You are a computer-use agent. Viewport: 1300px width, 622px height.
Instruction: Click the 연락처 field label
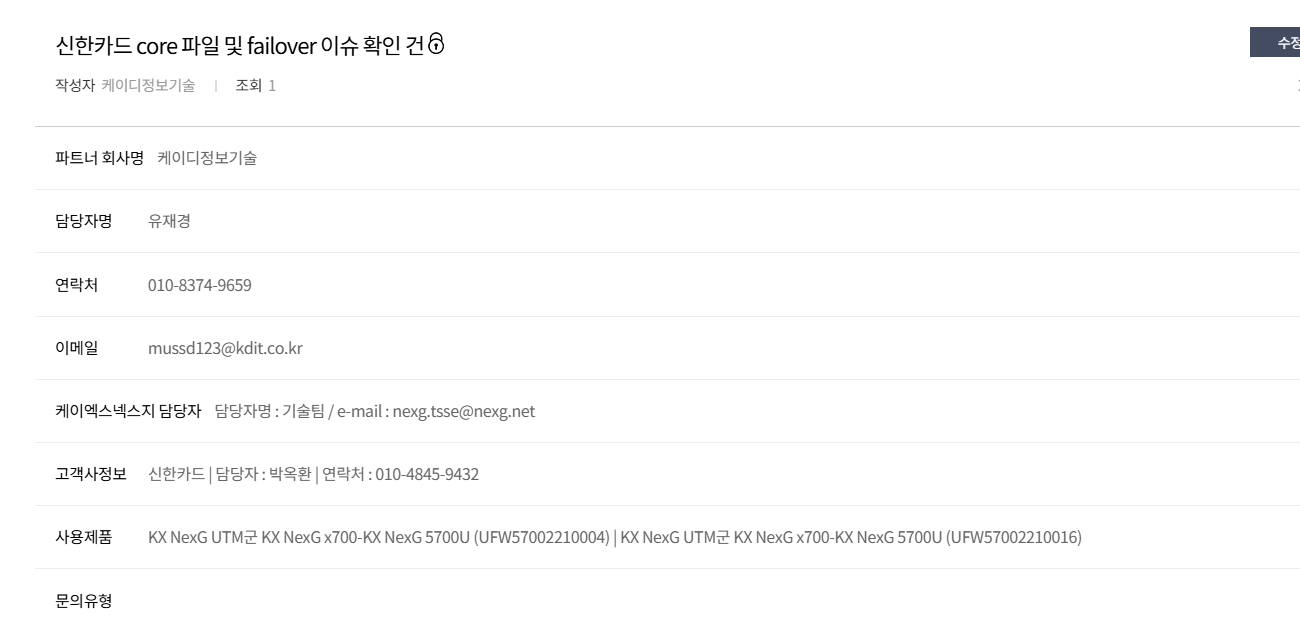pos(76,286)
